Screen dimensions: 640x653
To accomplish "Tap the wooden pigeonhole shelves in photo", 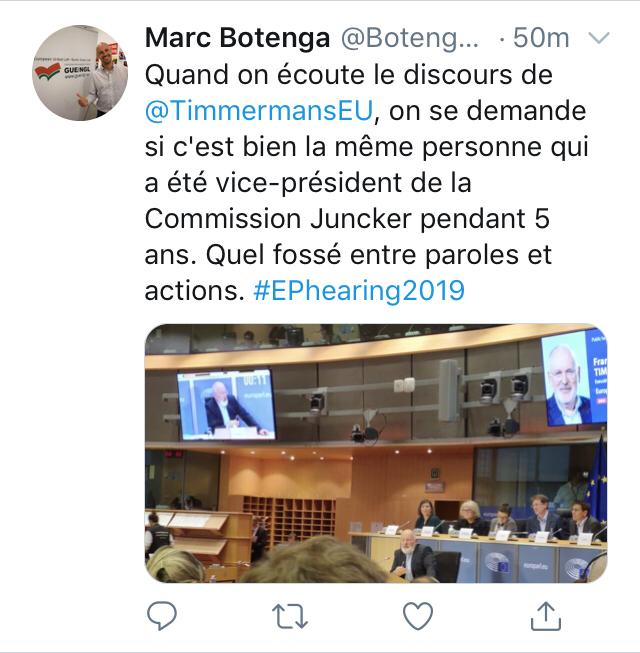I will click(x=289, y=521).
